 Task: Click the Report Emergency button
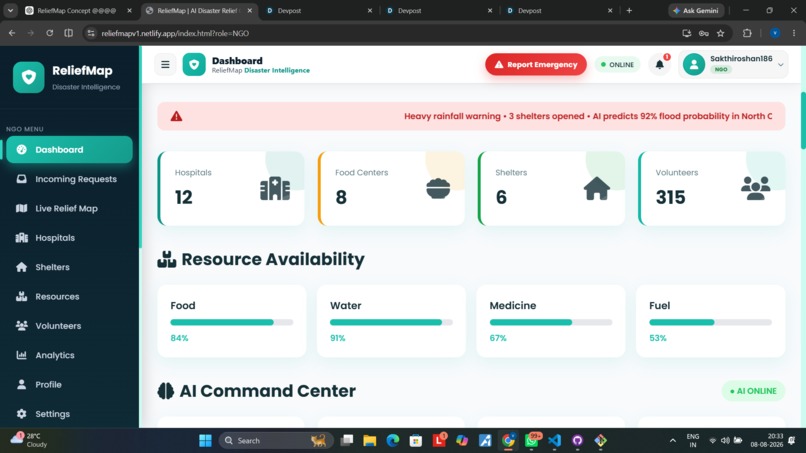point(536,65)
